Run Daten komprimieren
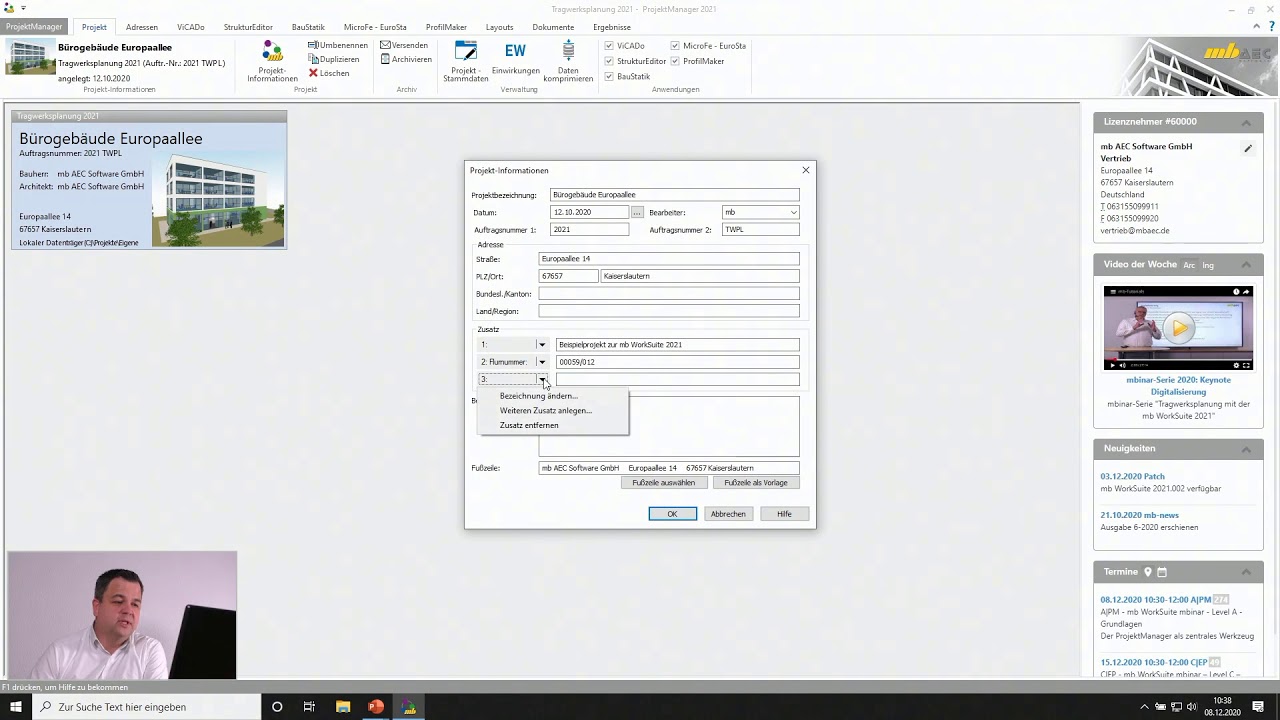 [568, 61]
